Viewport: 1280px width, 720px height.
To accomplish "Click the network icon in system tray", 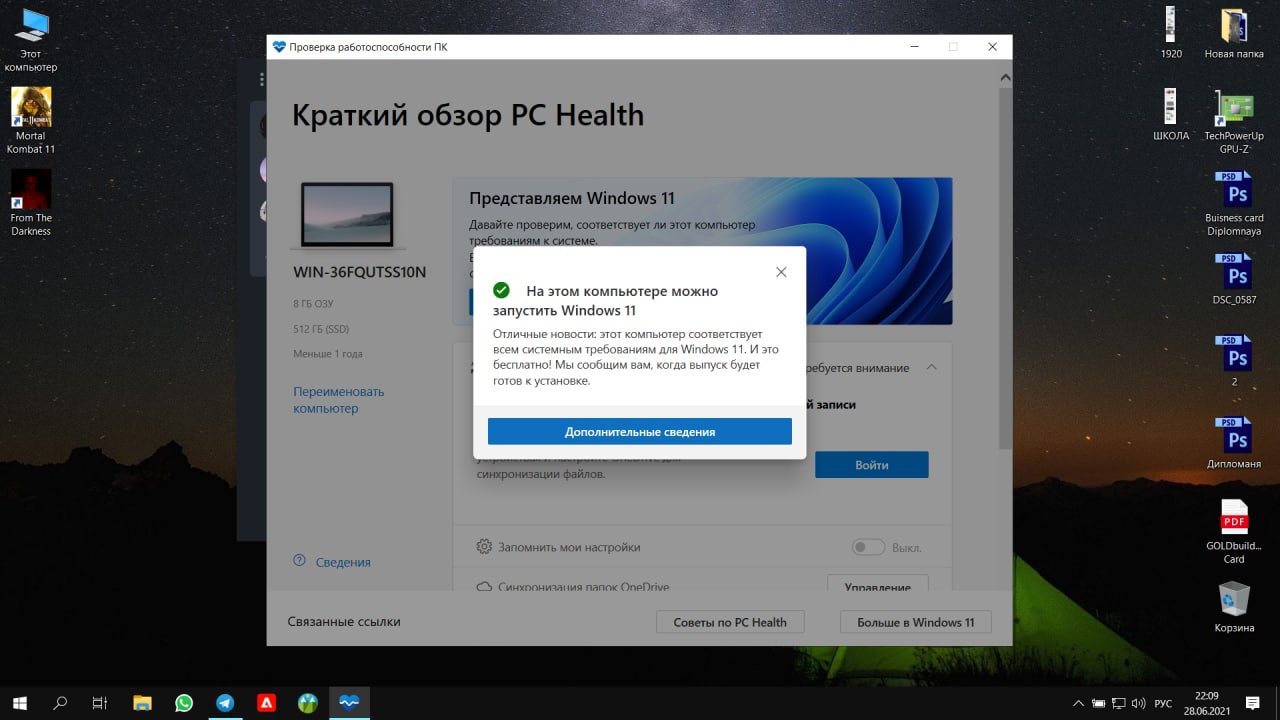I will point(1119,704).
